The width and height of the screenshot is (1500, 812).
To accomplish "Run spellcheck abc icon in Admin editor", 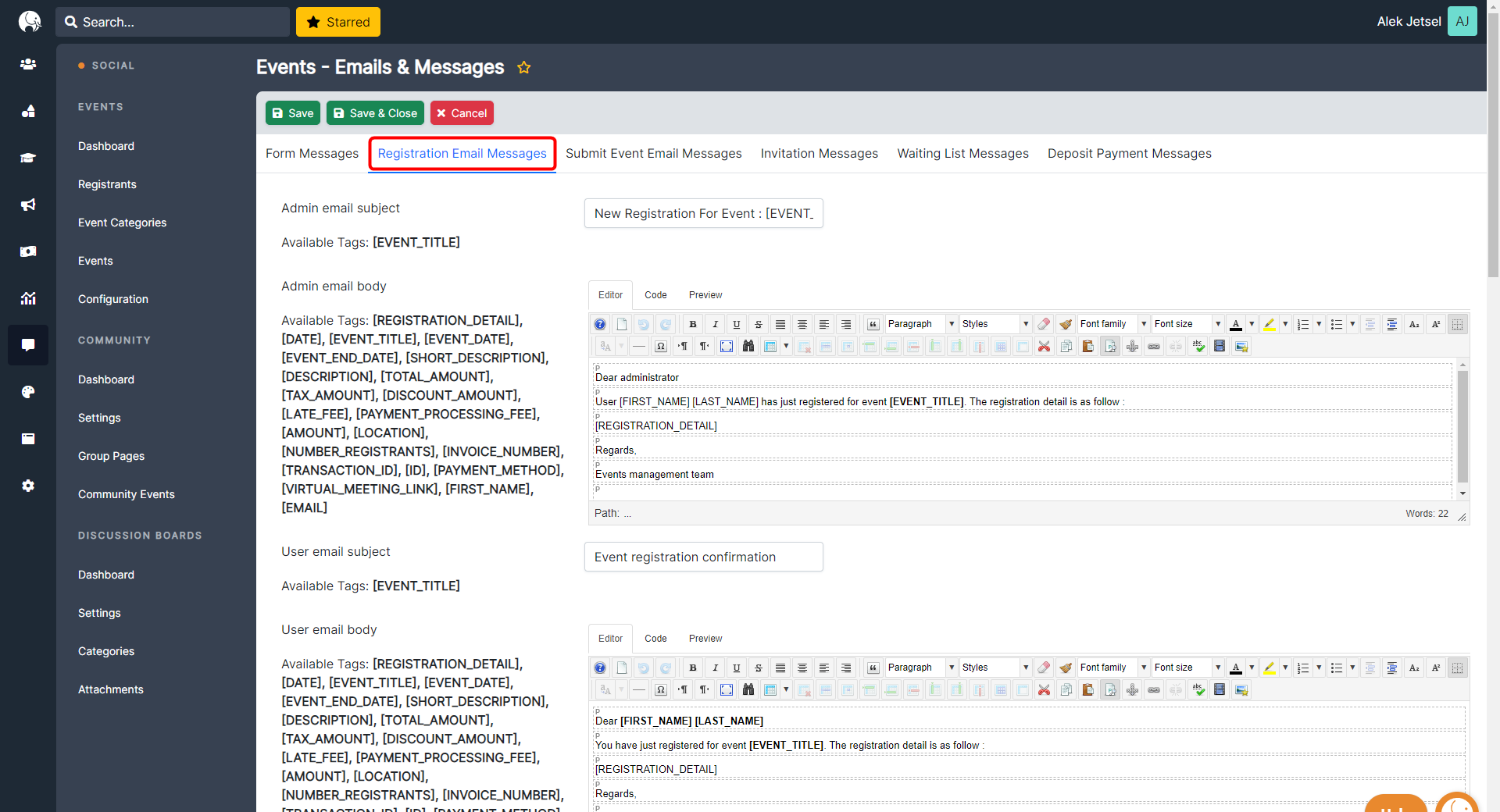I will point(1198,346).
